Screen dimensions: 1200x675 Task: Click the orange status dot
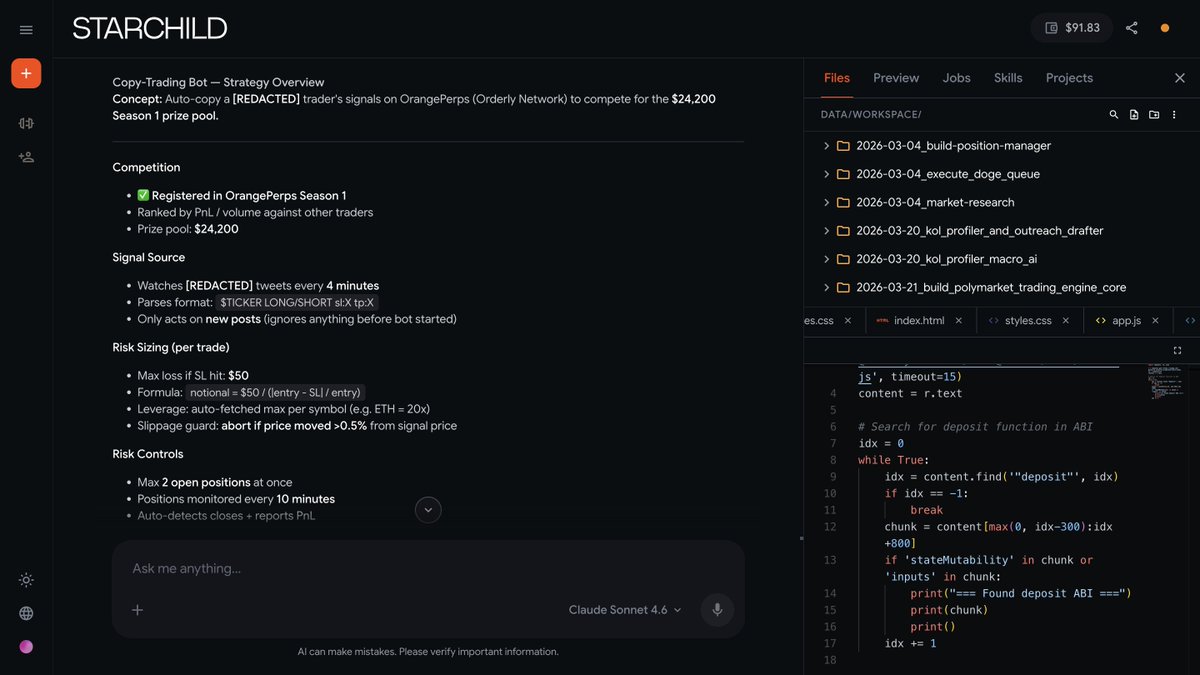click(1165, 28)
